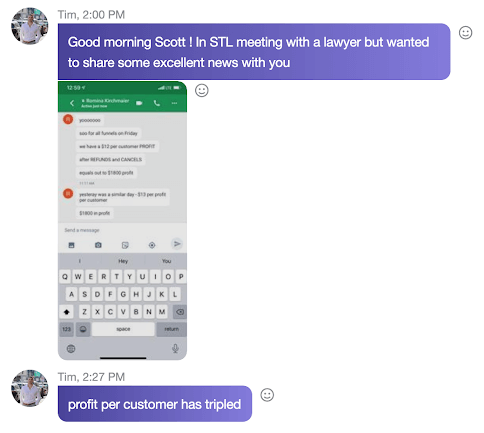Add reaction to profit per customer has tripled message
Screen dimensions: 484x433
(x=267, y=395)
